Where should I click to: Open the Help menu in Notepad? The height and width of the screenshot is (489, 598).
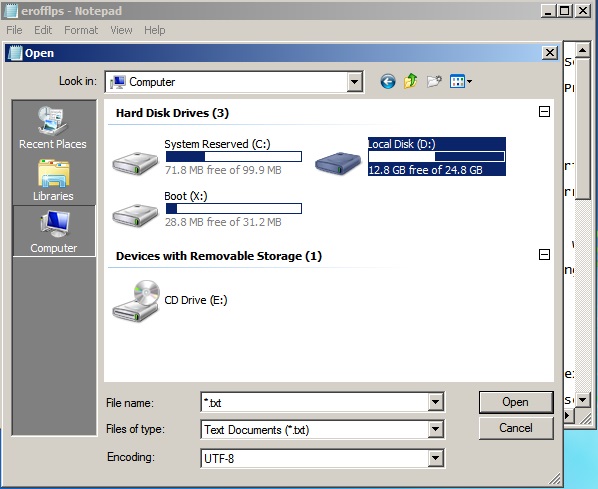pyautogui.click(x=154, y=30)
